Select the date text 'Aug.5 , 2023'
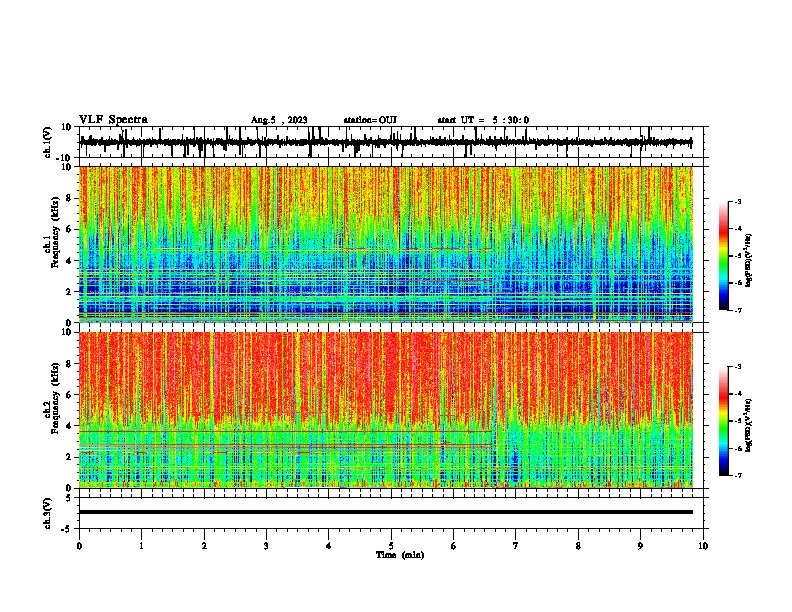Viewport: 792px width, 612px height. click(279, 120)
